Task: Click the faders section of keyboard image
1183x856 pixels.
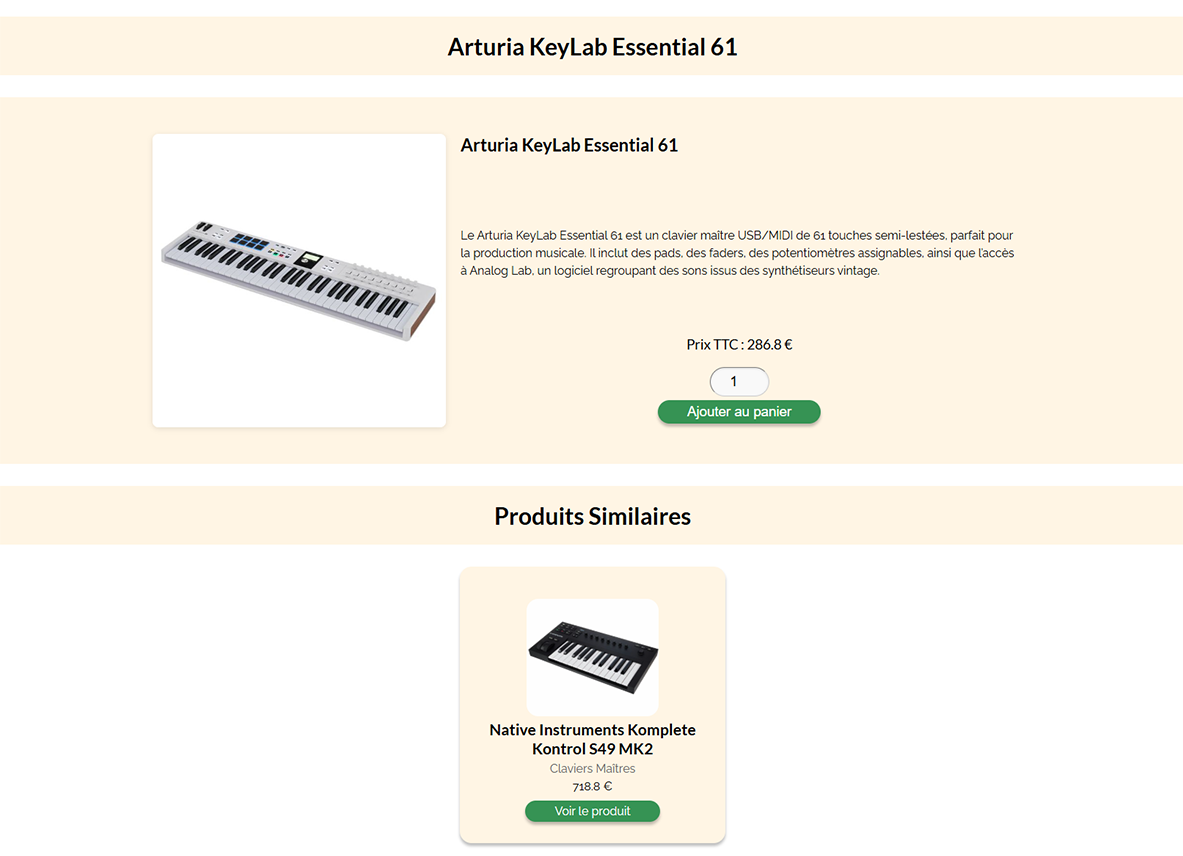Action: click(383, 281)
